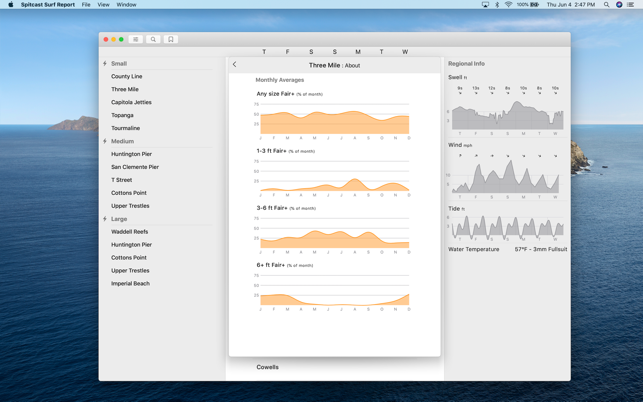
Task: Open the File menu
Action: (86, 5)
